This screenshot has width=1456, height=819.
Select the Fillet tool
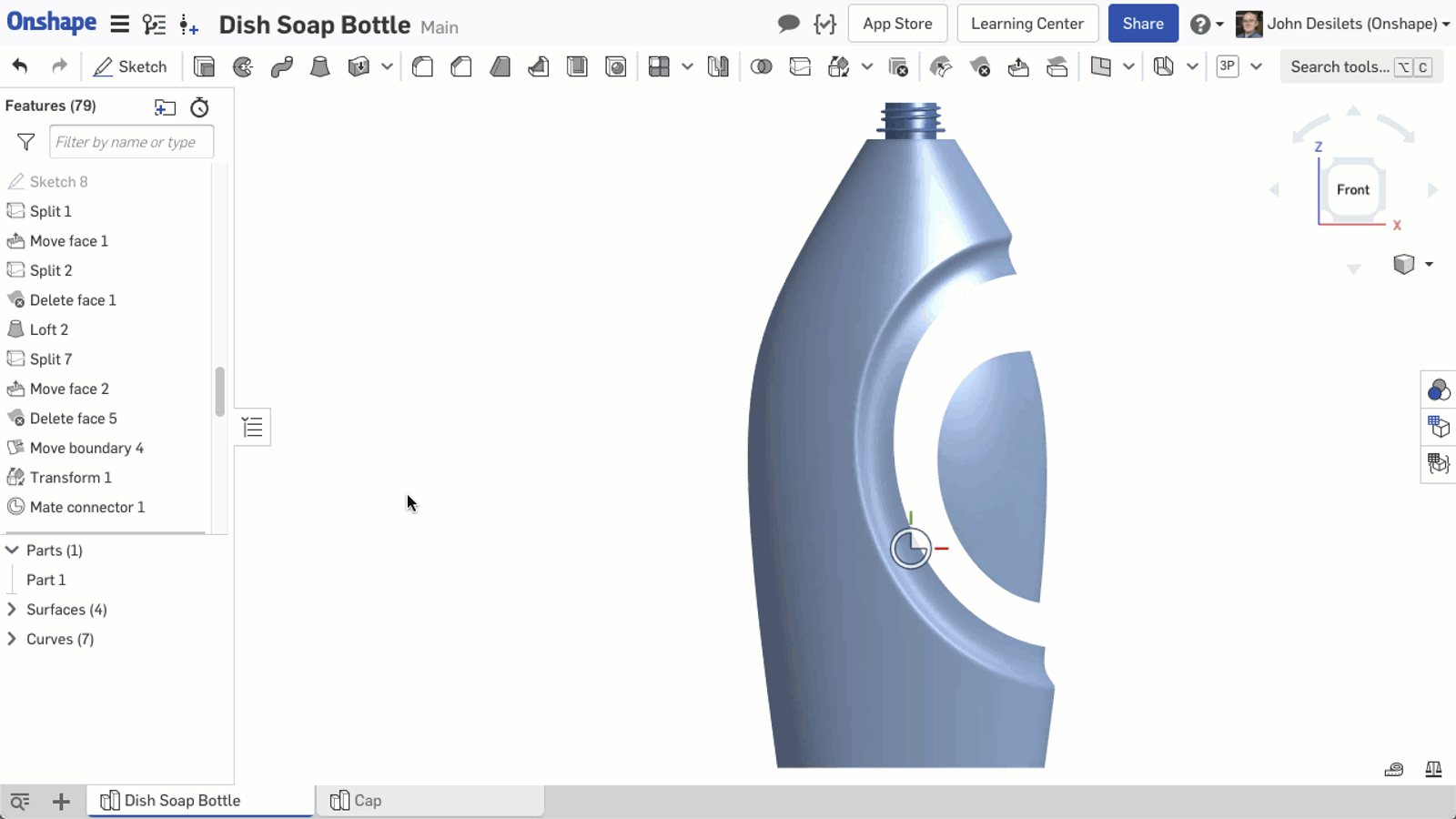pos(422,66)
